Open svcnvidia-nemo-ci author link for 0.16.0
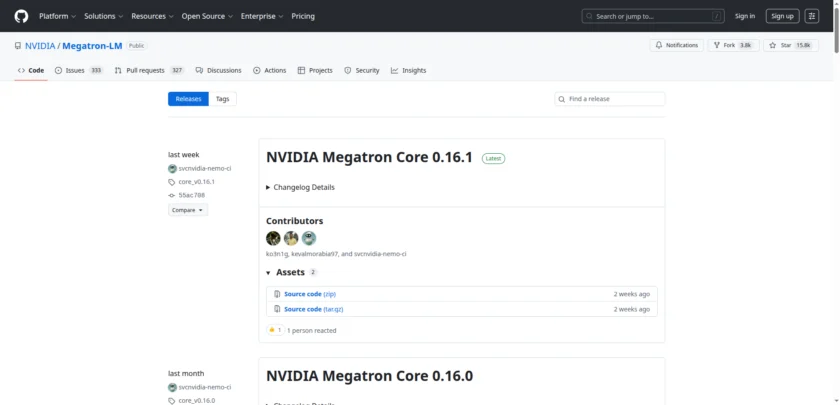The width and height of the screenshot is (840, 405). [205, 387]
